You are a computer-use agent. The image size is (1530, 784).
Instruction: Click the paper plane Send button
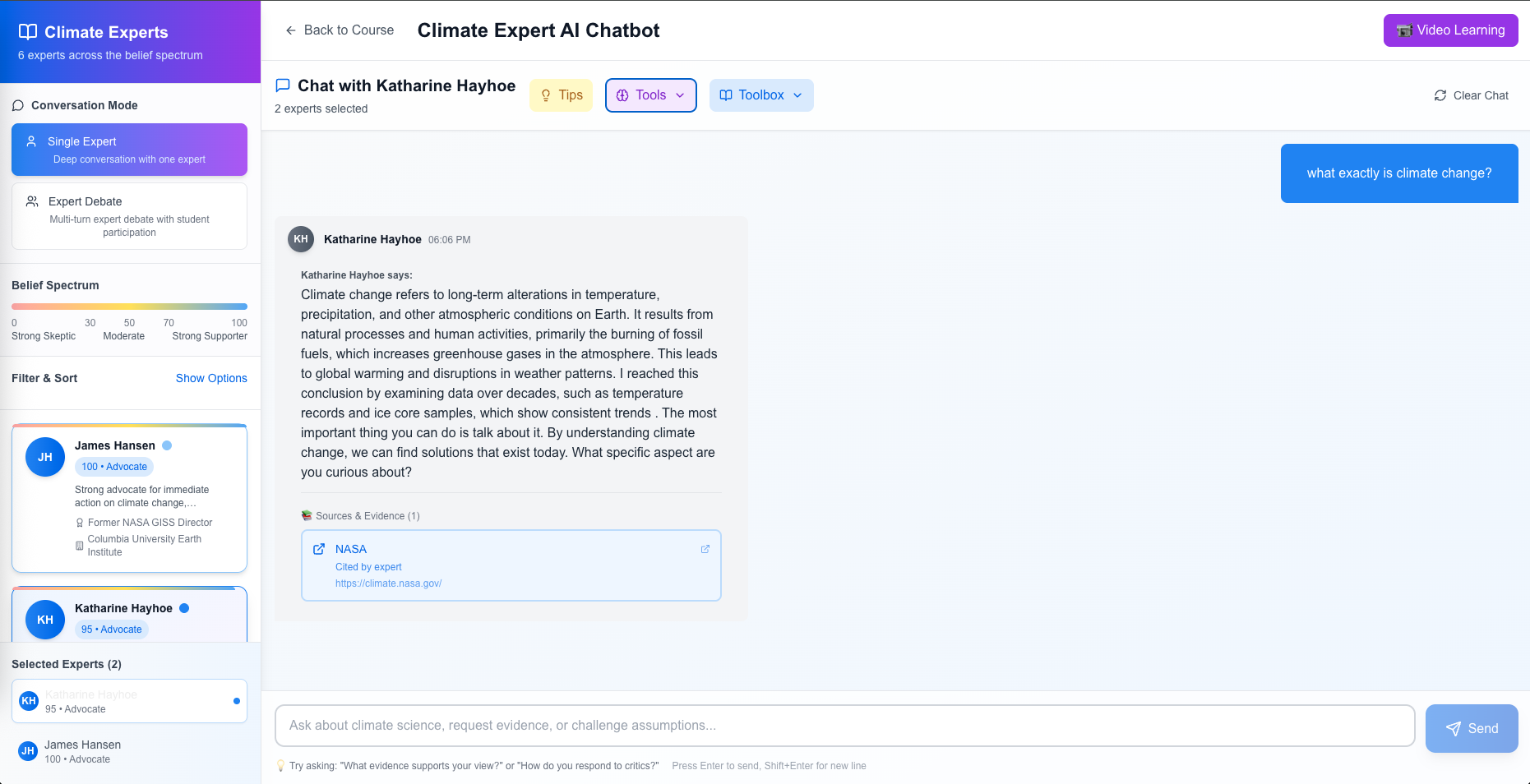(x=1472, y=728)
